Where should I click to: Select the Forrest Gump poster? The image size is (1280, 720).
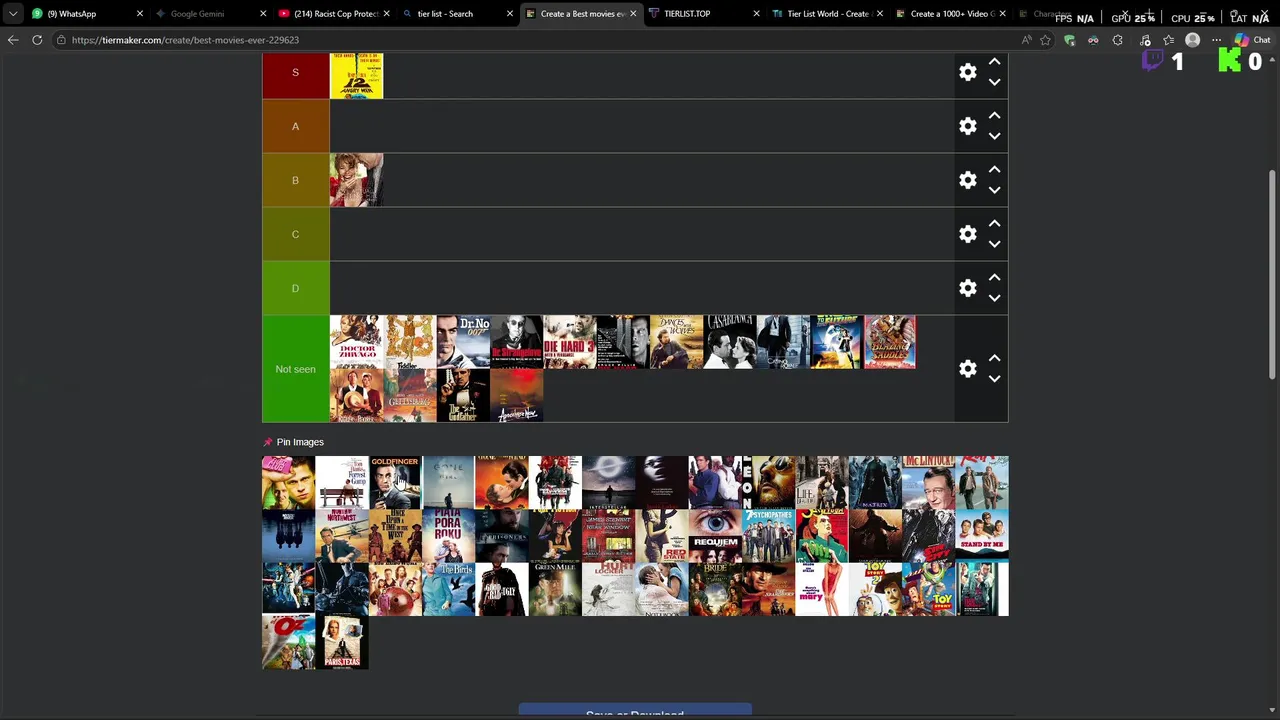pos(342,482)
